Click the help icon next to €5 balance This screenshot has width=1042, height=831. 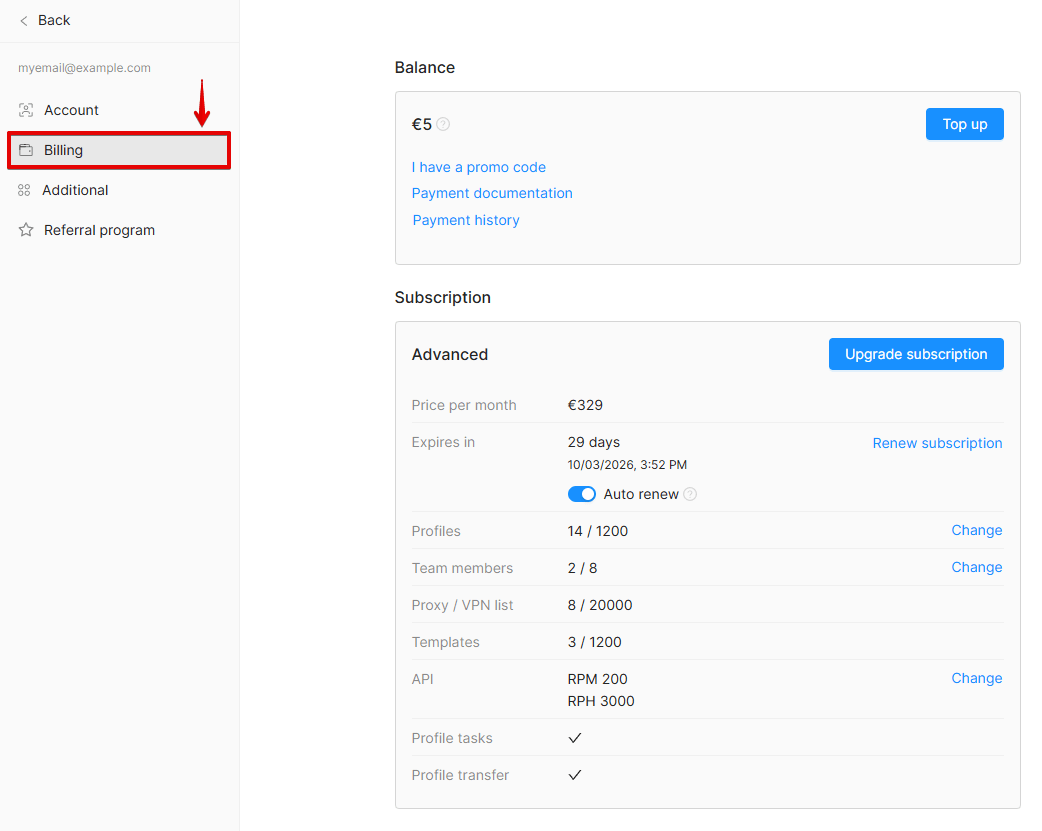pyautogui.click(x=443, y=124)
